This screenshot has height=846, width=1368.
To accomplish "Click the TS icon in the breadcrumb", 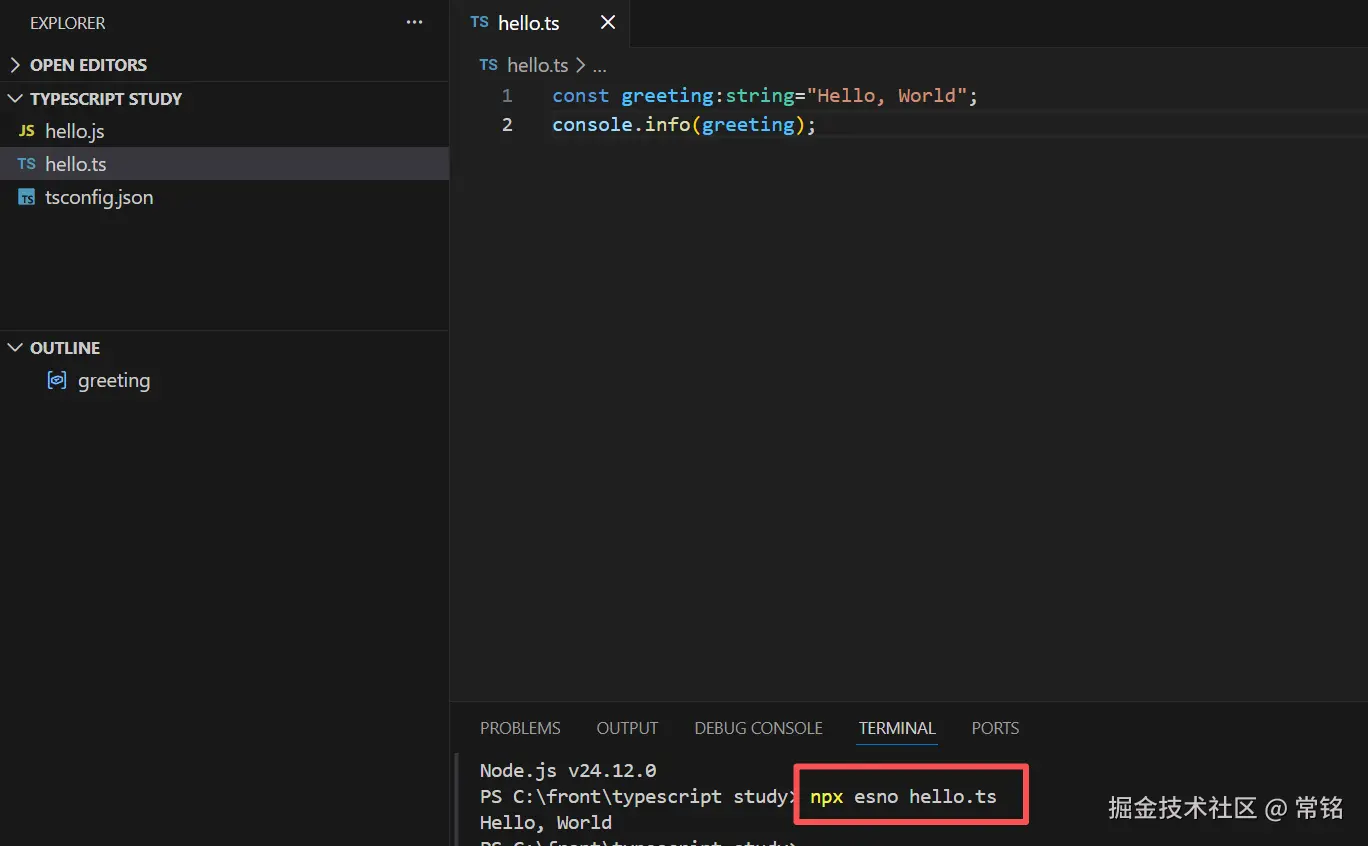I will click(x=488, y=65).
